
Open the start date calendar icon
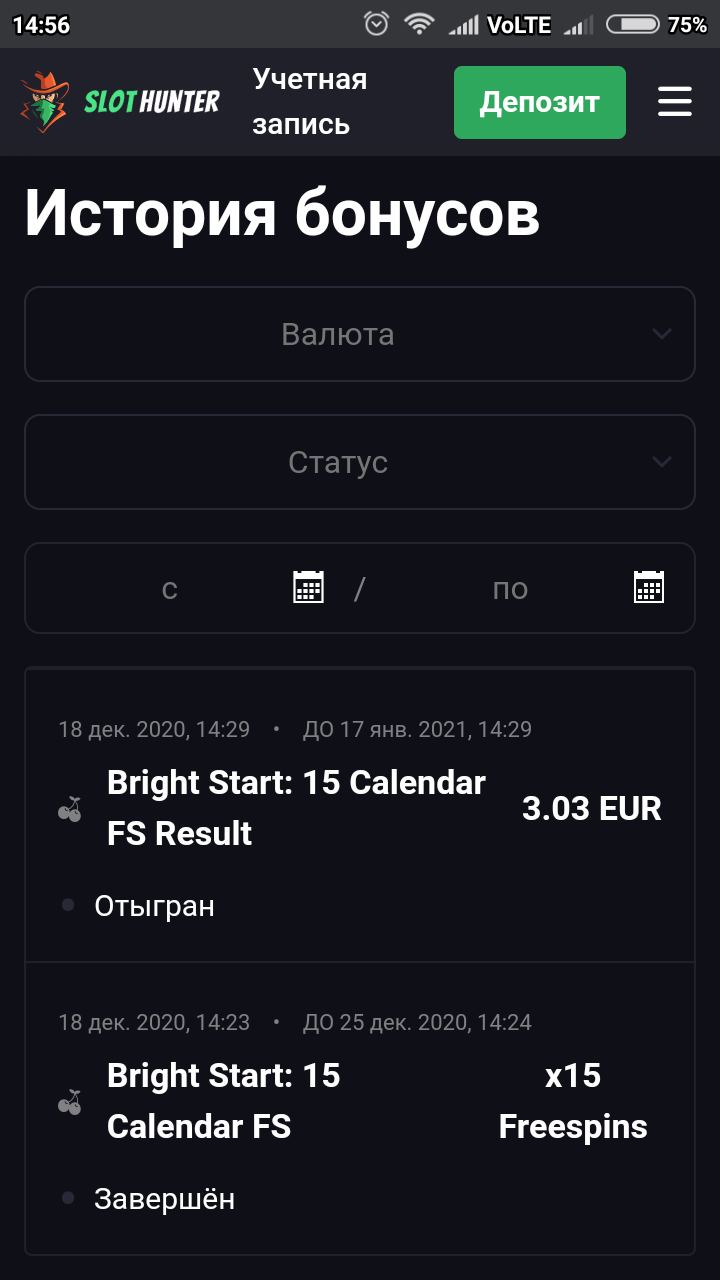(308, 587)
